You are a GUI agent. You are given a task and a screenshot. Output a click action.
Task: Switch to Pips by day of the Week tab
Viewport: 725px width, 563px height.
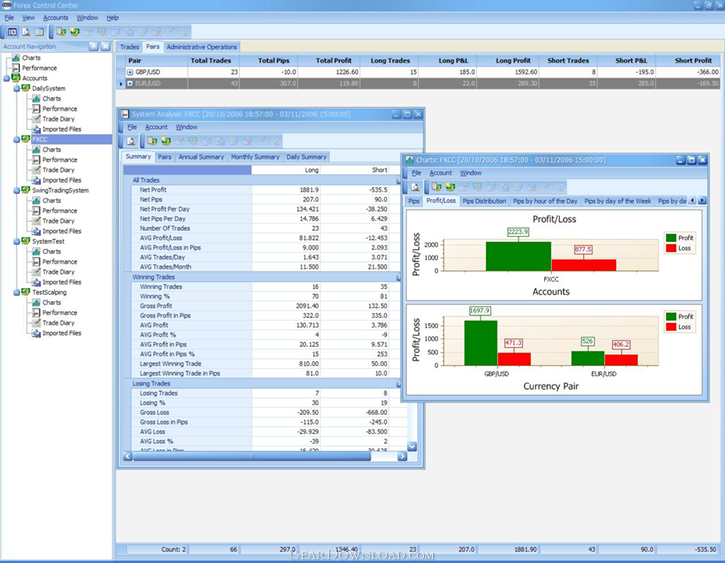click(617, 201)
